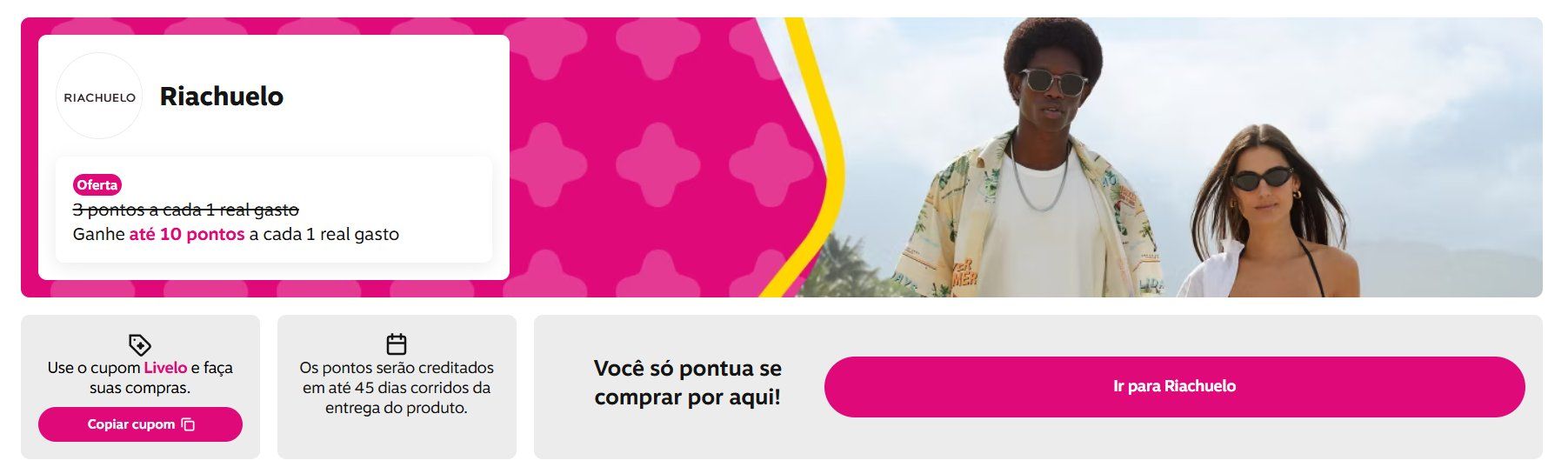The height and width of the screenshot is (467, 1568).
Task: Click the Use o cupom instruction text
Action: [x=140, y=377]
